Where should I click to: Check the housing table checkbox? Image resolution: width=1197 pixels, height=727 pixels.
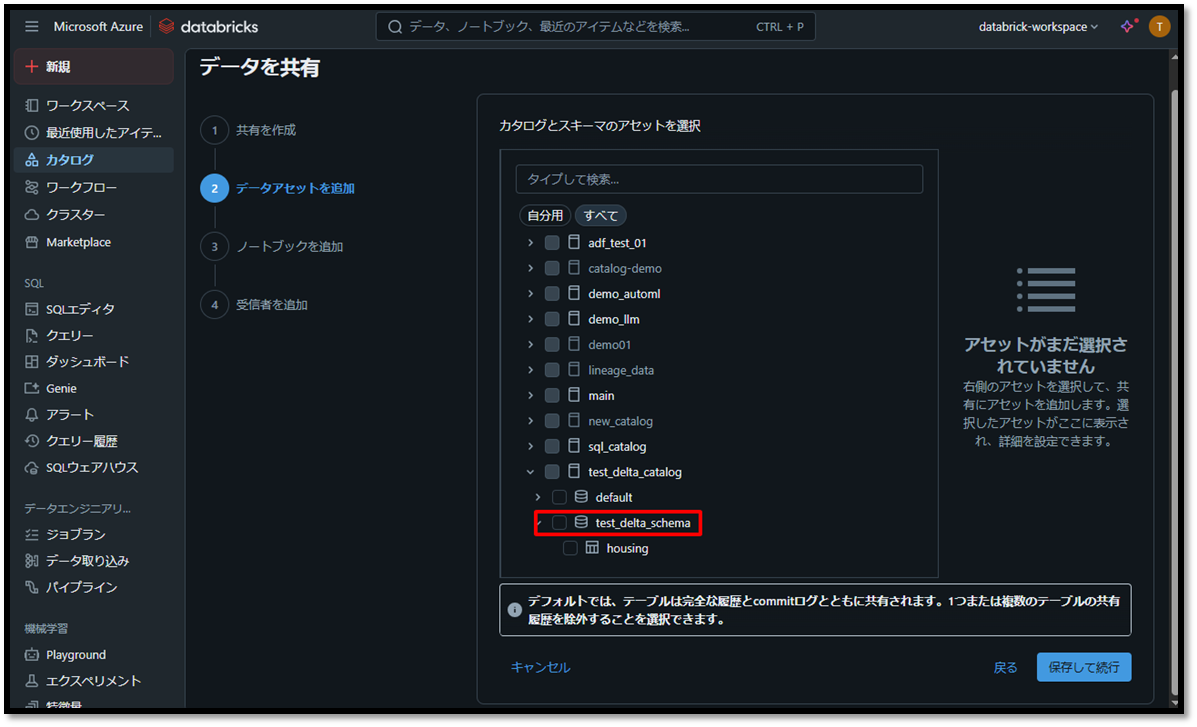tap(570, 548)
